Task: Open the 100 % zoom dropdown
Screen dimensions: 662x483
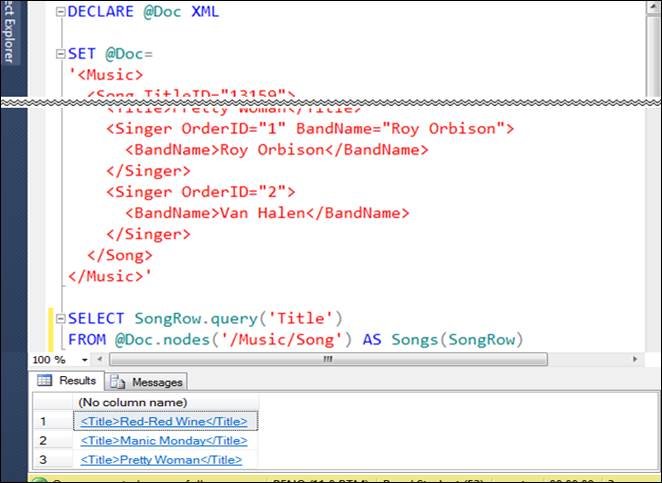Action: pyautogui.click(x=84, y=360)
